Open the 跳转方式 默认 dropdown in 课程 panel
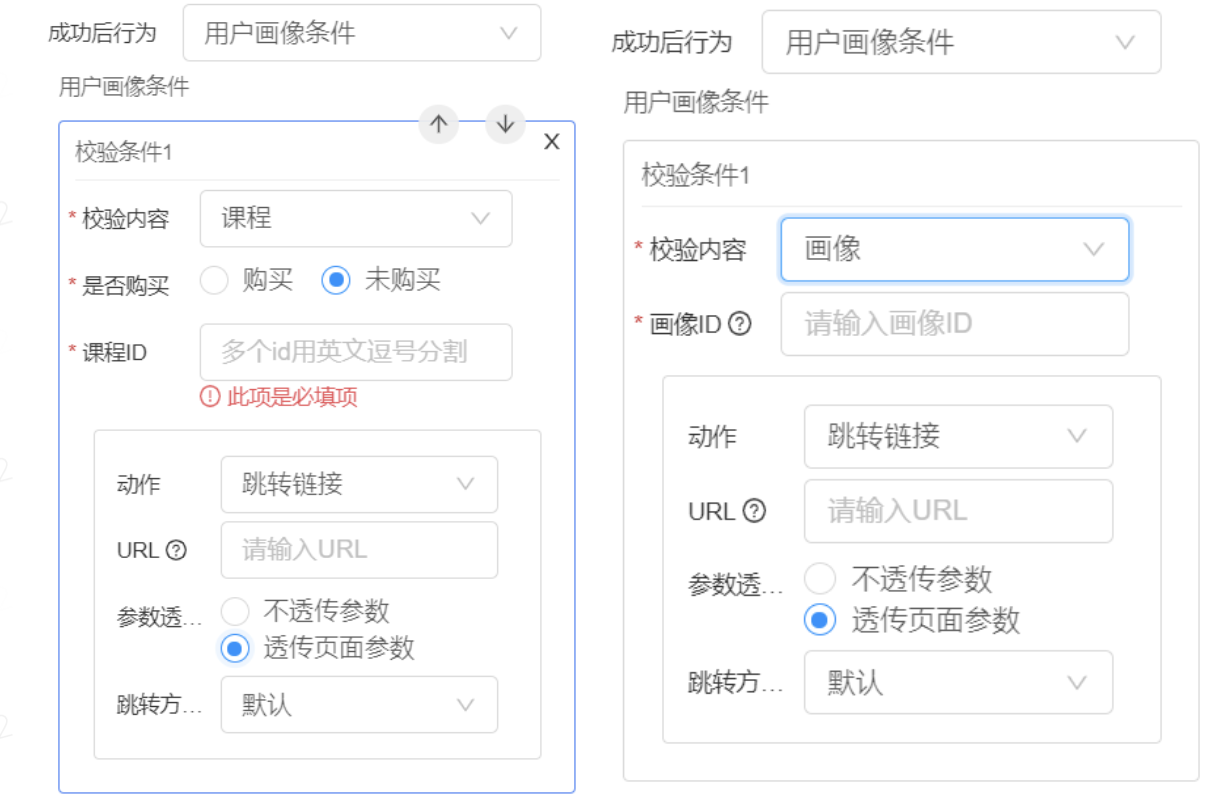 click(359, 704)
